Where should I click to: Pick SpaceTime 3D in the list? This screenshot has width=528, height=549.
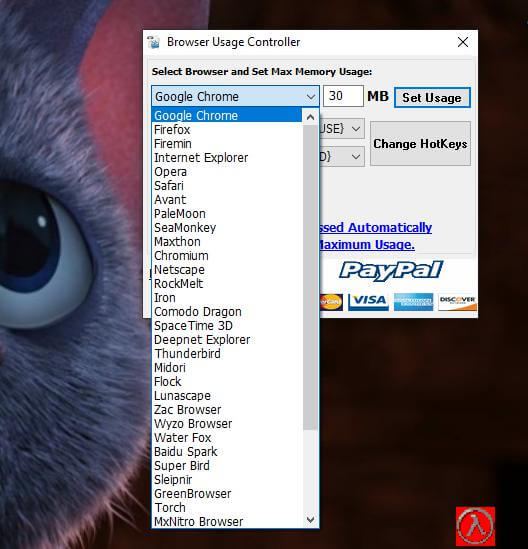point(227,326)
